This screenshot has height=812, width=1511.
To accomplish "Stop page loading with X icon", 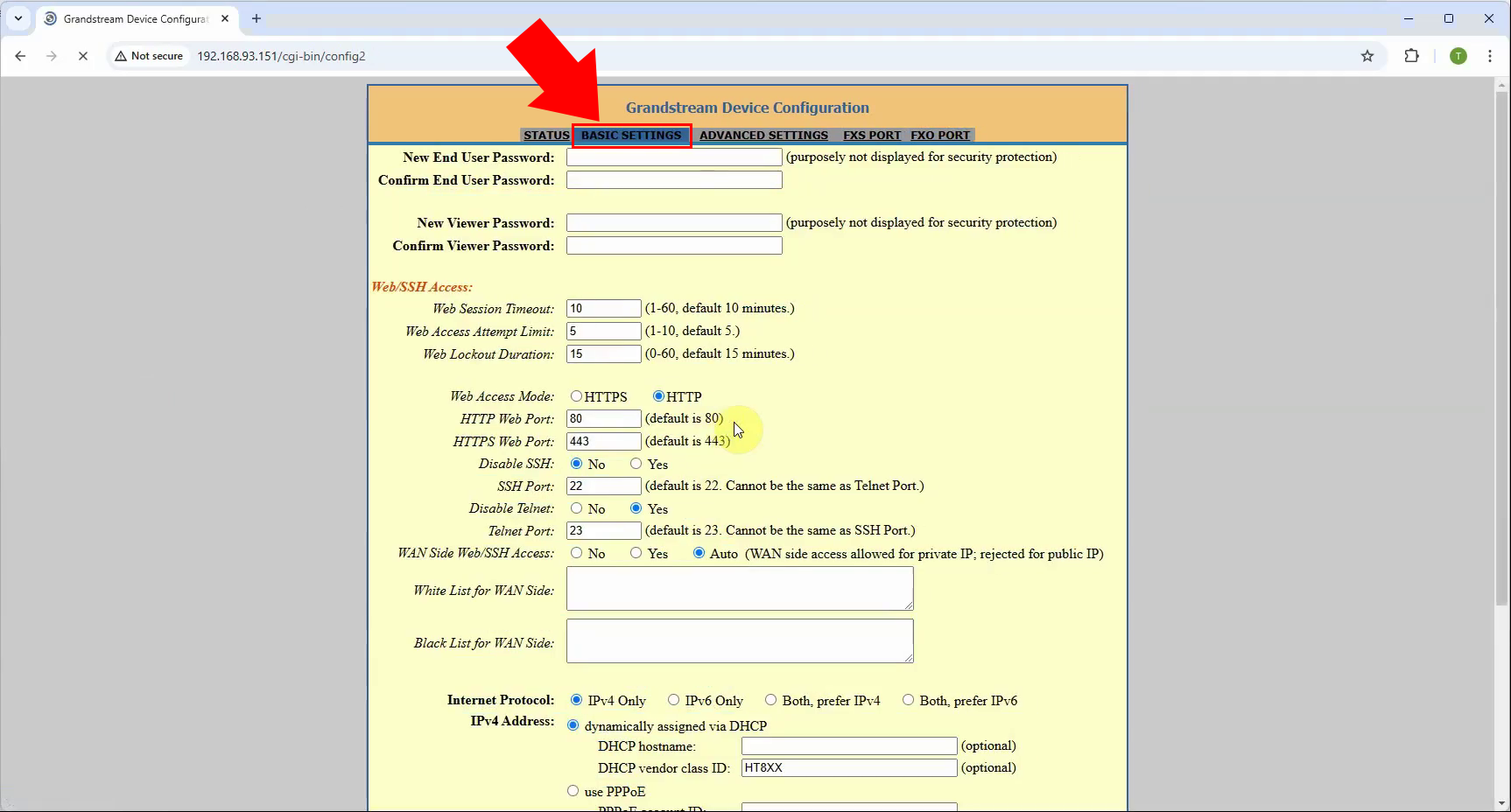I will click(x=83, y=56).
